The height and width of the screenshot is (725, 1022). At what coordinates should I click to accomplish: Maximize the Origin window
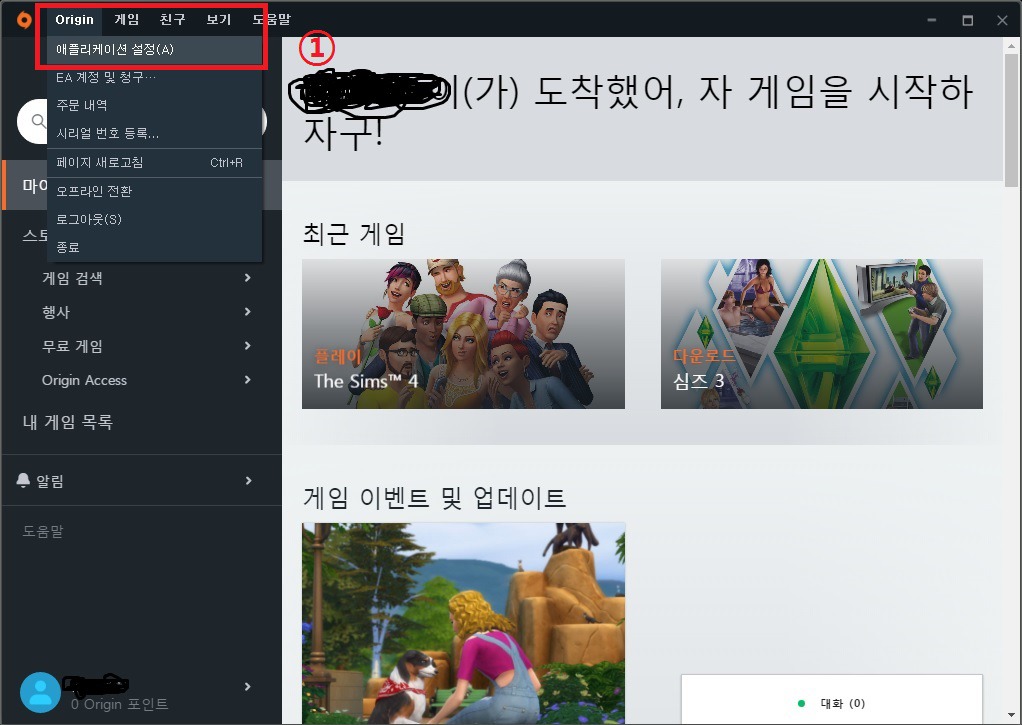coord(968,20)
